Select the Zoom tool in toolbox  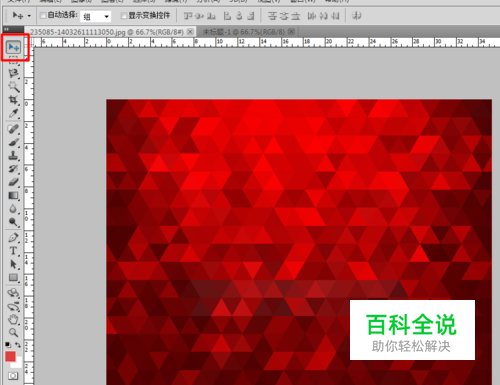click(13, 332)
